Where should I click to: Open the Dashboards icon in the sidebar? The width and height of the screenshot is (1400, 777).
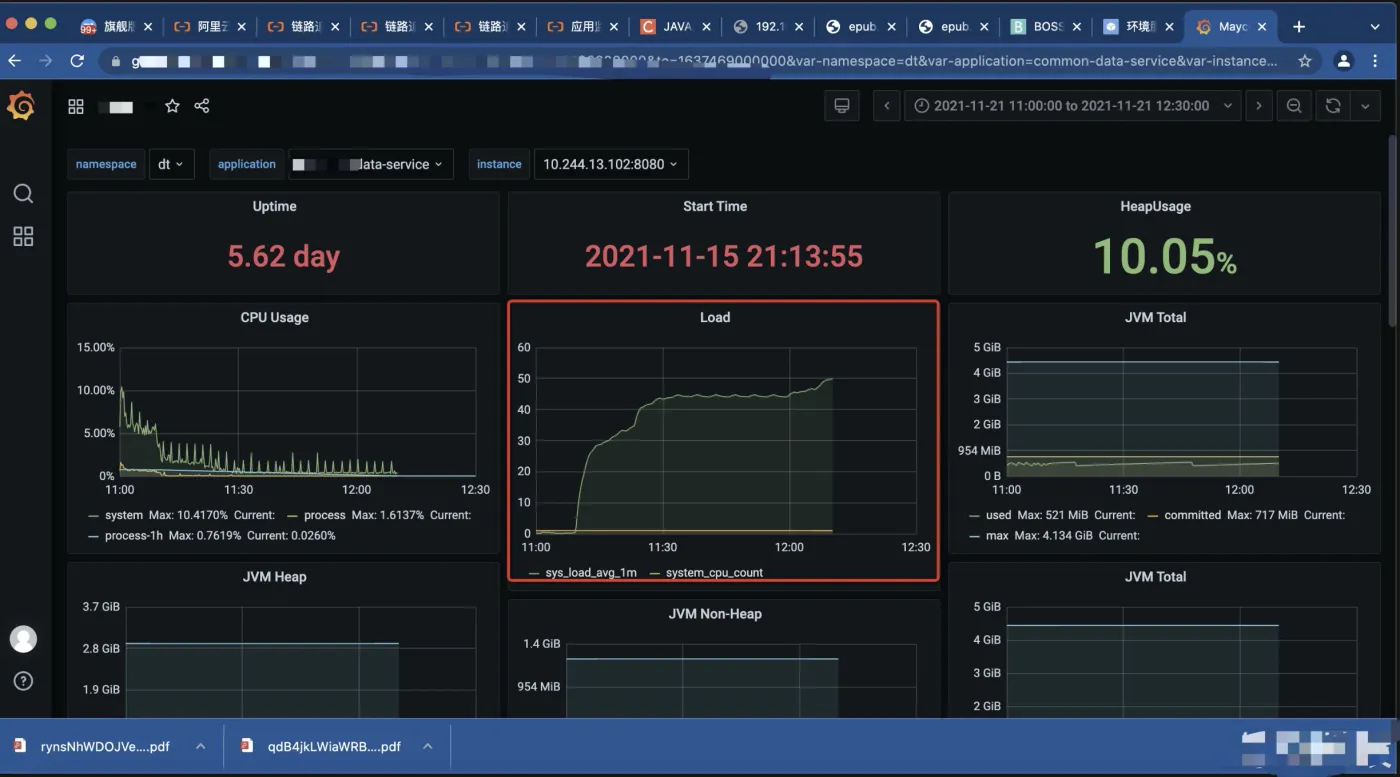(23, 237)
